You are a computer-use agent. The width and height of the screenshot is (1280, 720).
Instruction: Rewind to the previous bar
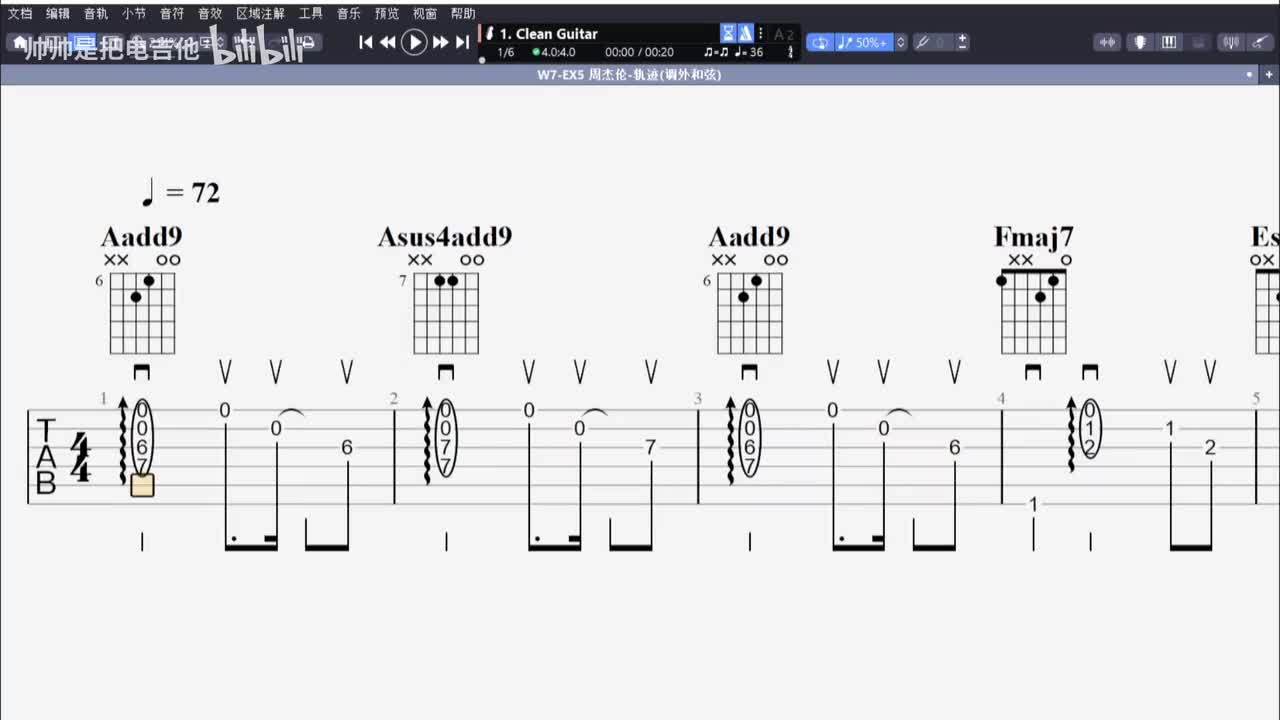(x=388, y=42)
